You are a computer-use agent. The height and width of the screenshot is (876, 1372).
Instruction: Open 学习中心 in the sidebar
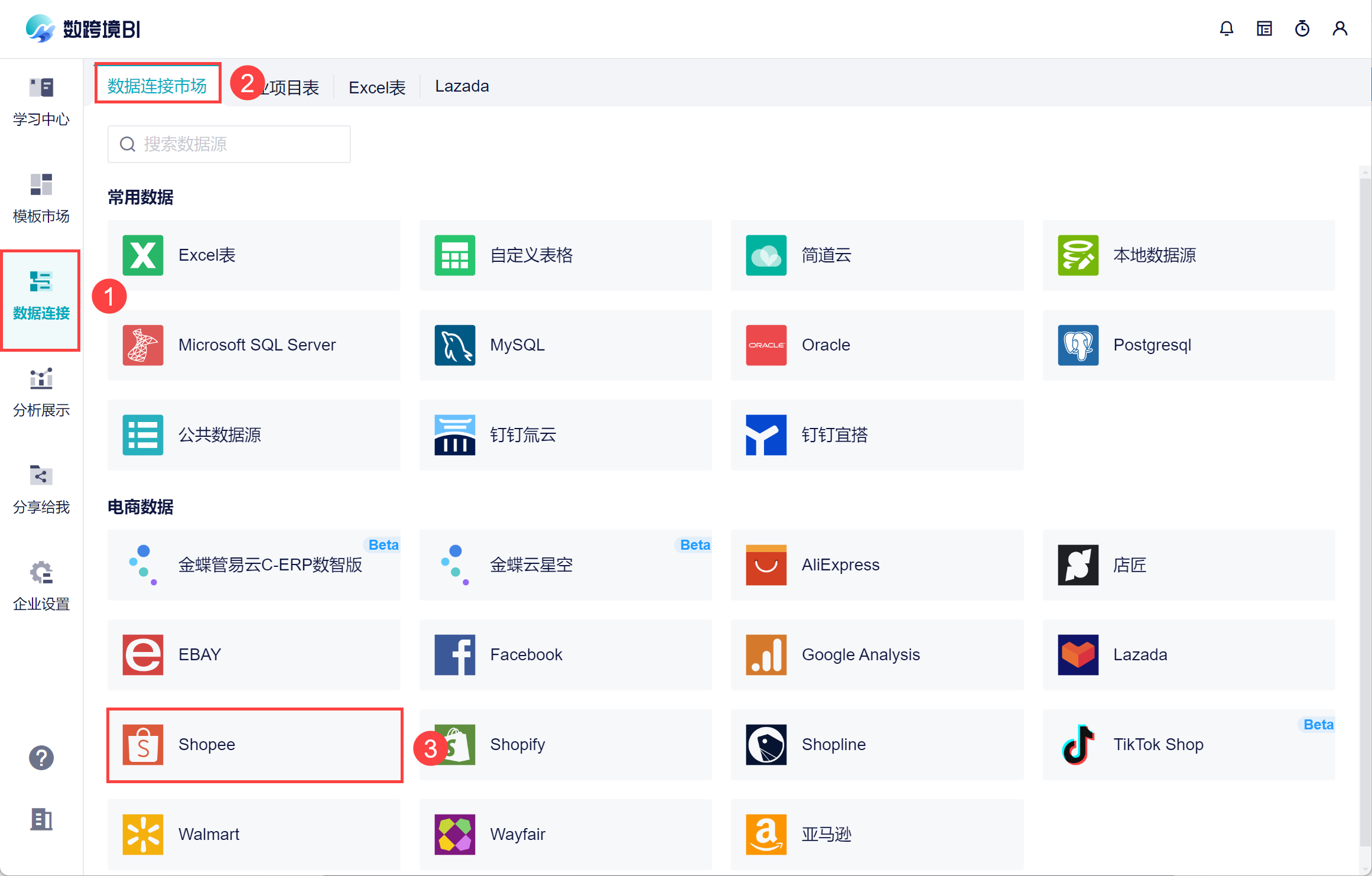[41, 102]
